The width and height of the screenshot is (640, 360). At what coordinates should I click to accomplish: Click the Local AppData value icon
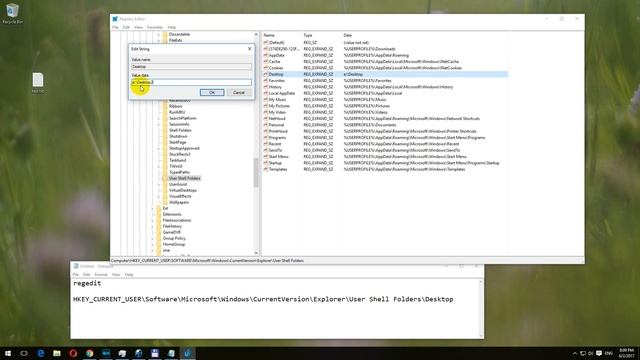266,93
